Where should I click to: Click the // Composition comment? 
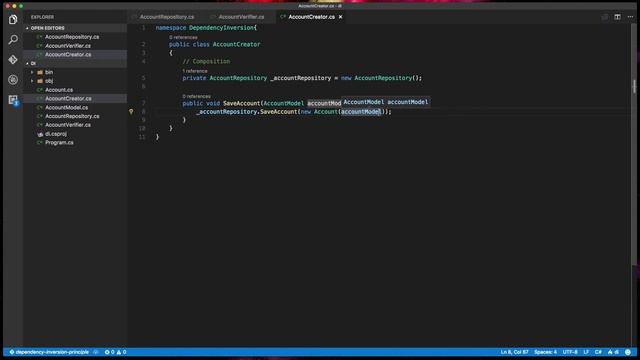tap(206, 61)
